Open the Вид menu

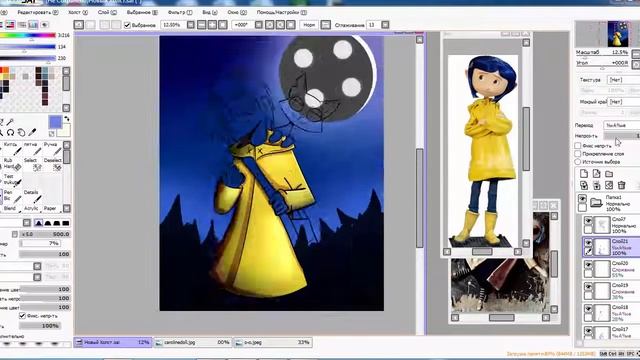coord(210,13)
